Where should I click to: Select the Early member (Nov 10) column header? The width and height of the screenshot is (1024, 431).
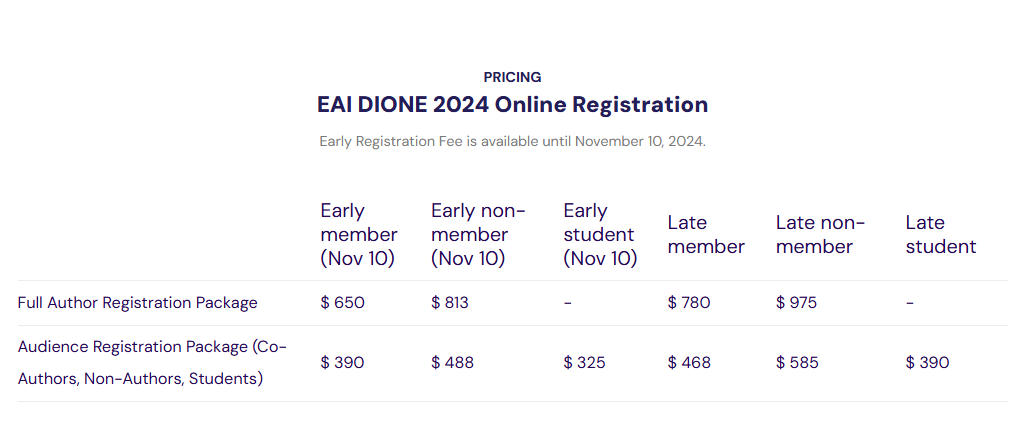(x=358, y=234)
